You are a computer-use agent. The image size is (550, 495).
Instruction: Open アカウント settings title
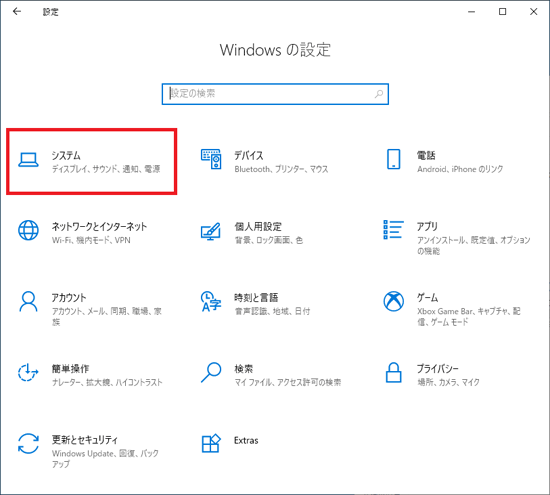pos(69,297)
